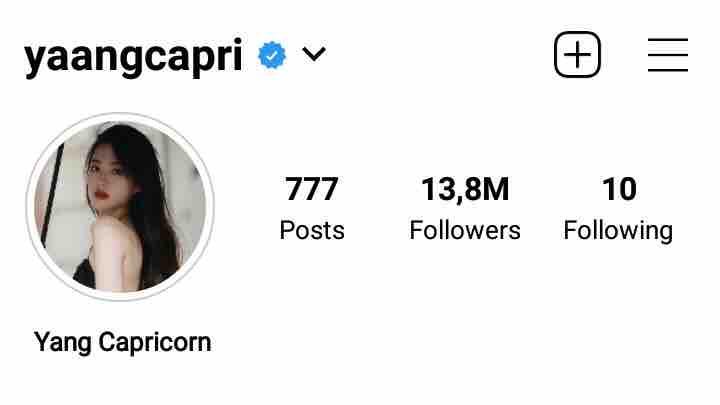This screenshot has width=720, height=405.
Task: Click the yaangcapri username header
Action: coord(133,57)
